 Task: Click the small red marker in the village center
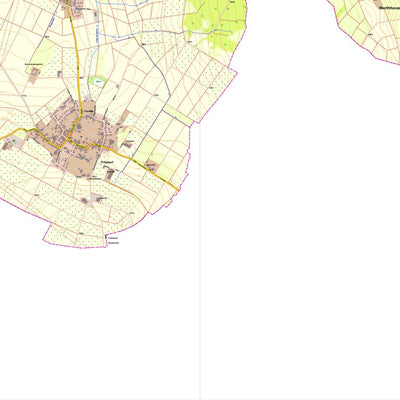(x=71, y=134)
